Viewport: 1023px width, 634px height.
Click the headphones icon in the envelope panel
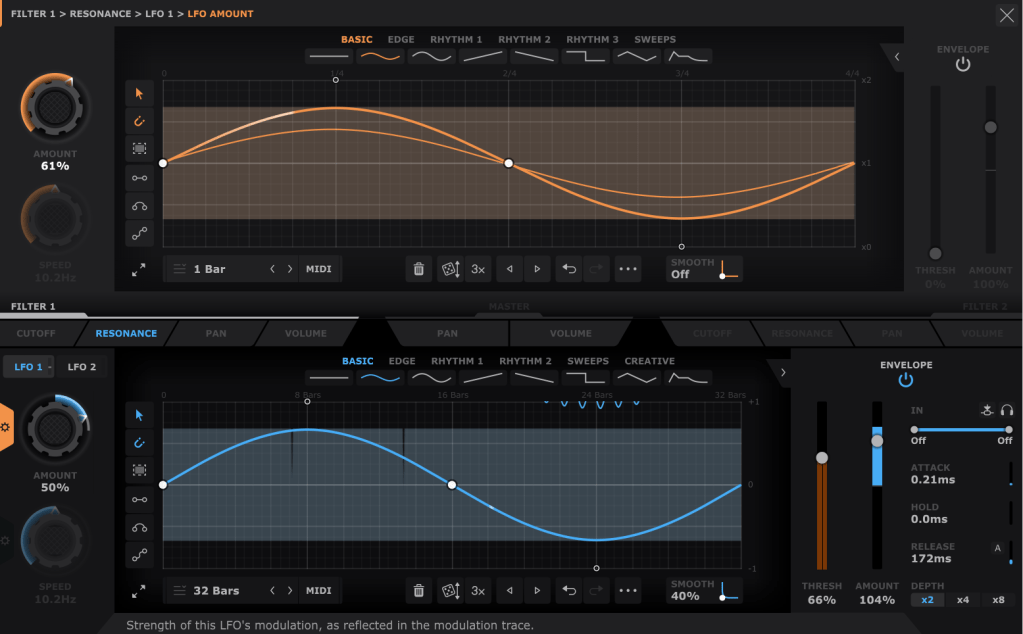(x=1006, y=410)
